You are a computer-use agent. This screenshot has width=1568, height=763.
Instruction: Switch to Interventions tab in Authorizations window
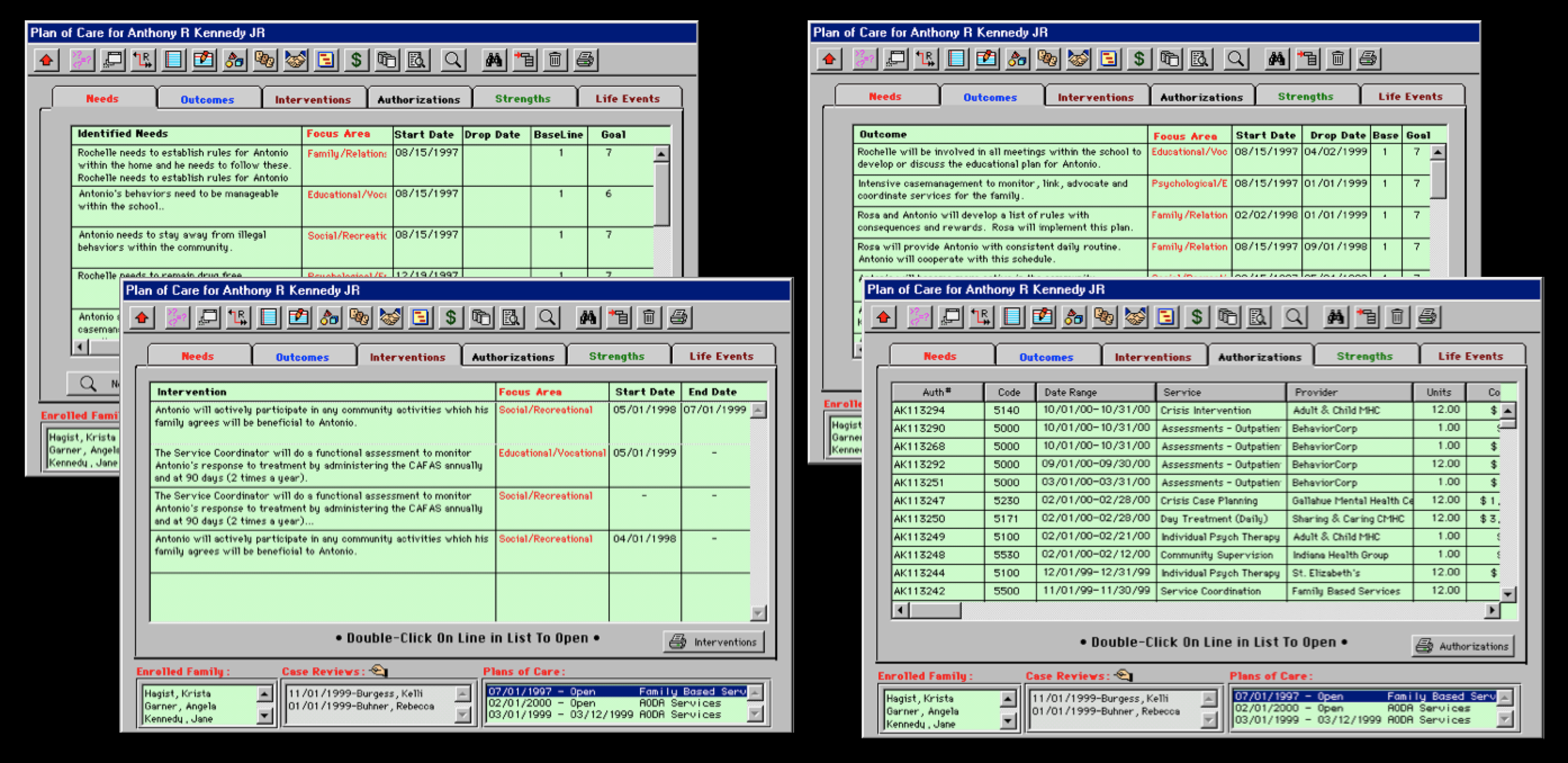(x=1153, y=357)
